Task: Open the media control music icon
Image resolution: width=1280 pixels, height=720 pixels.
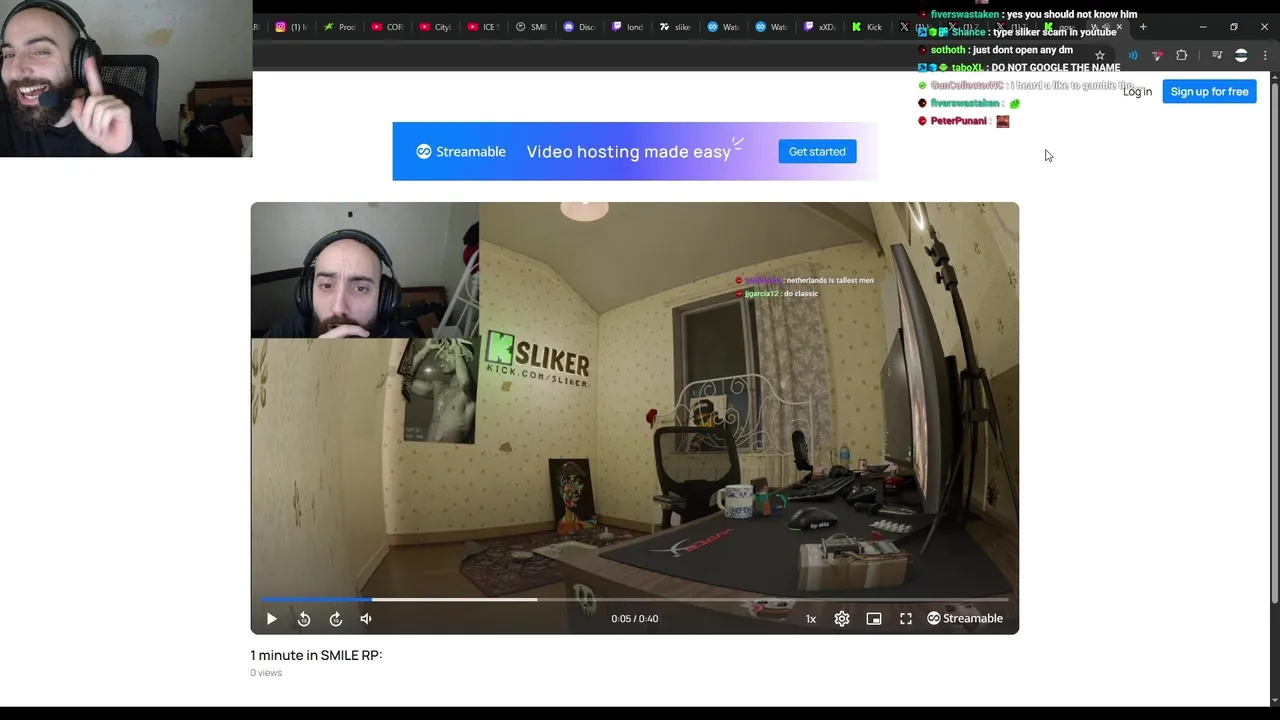Action: point(1217,56)
